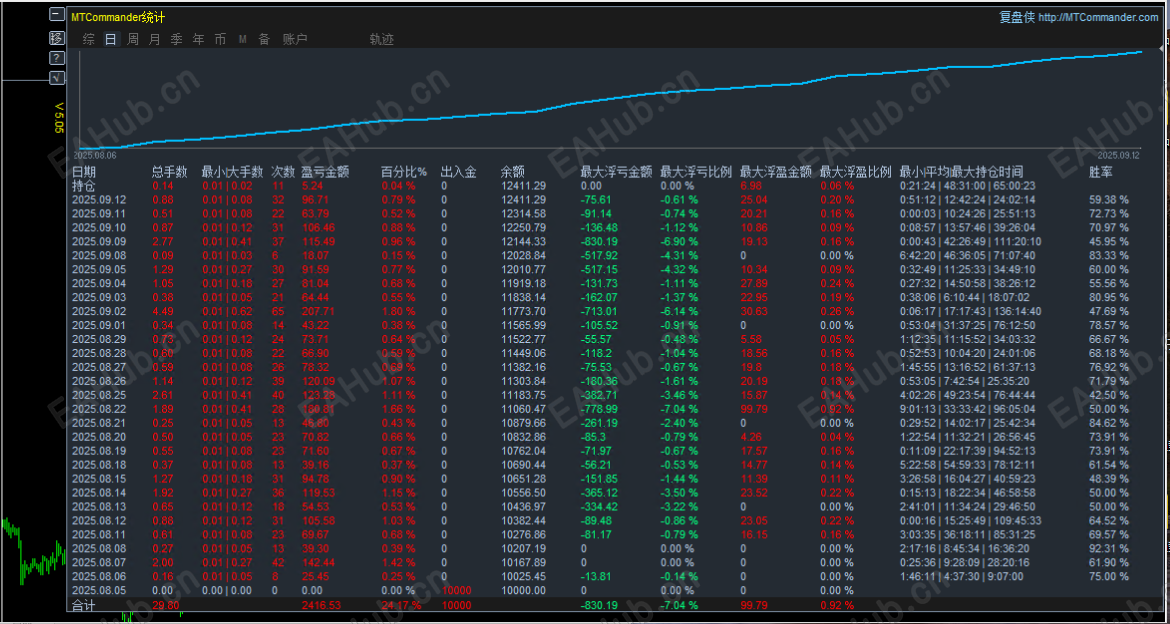This screenshot has width=1170, height=624.
Task: Select the 2025.09.09 date row
Action: (99, 242)
